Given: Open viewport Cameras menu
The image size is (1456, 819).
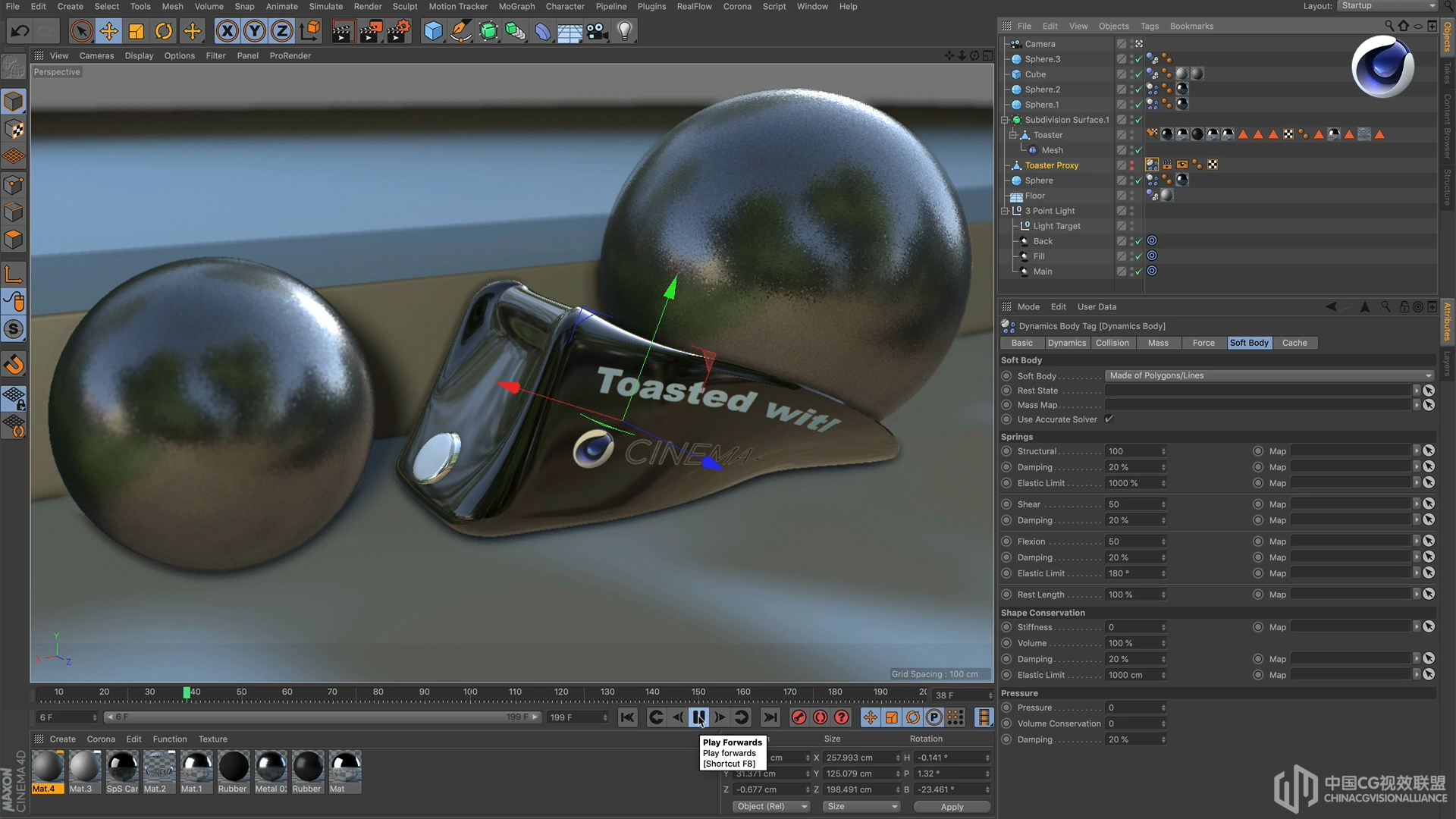Looking at the screenshot, I should pos(96,55).
